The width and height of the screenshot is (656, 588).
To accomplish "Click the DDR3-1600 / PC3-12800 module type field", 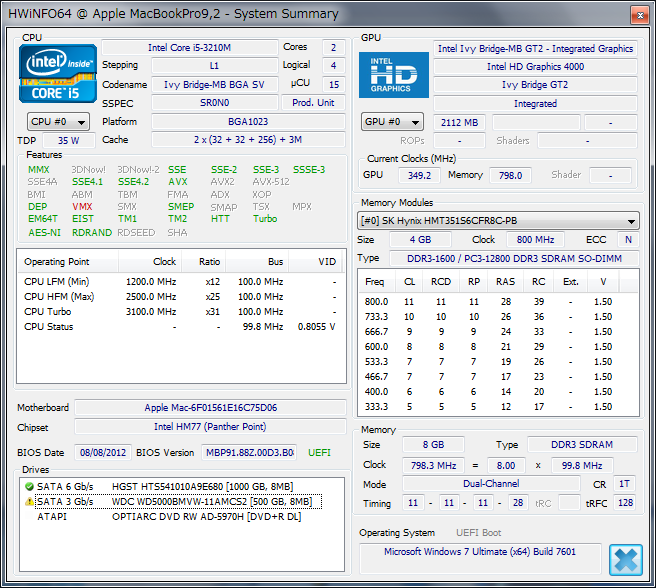I will coord(514,258).
